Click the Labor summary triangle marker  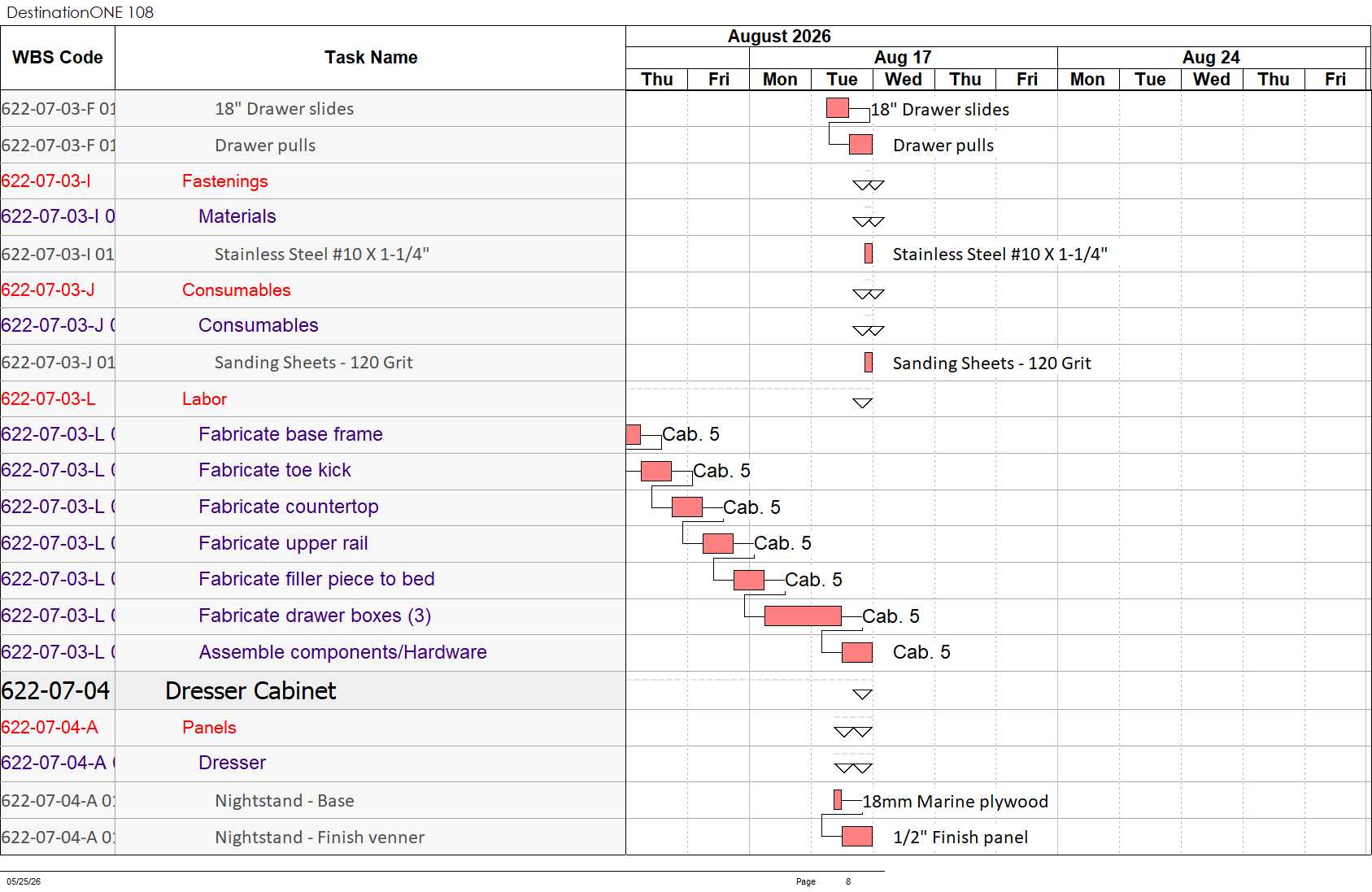(862, 403)
